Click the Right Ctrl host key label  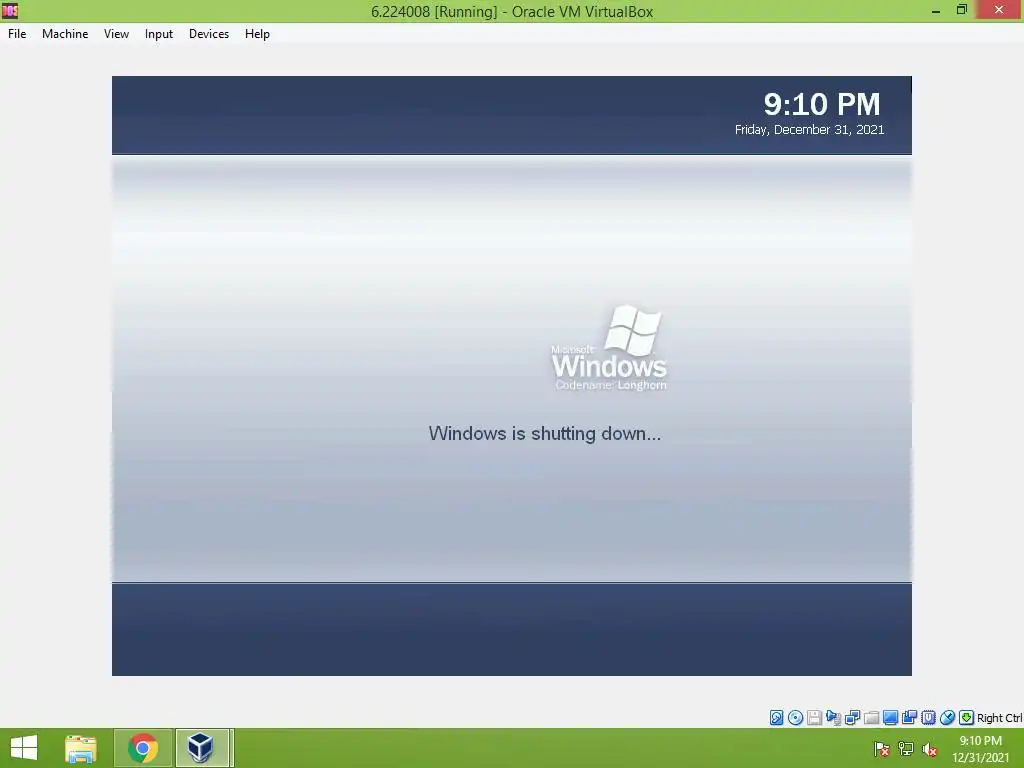click(999, 718)
